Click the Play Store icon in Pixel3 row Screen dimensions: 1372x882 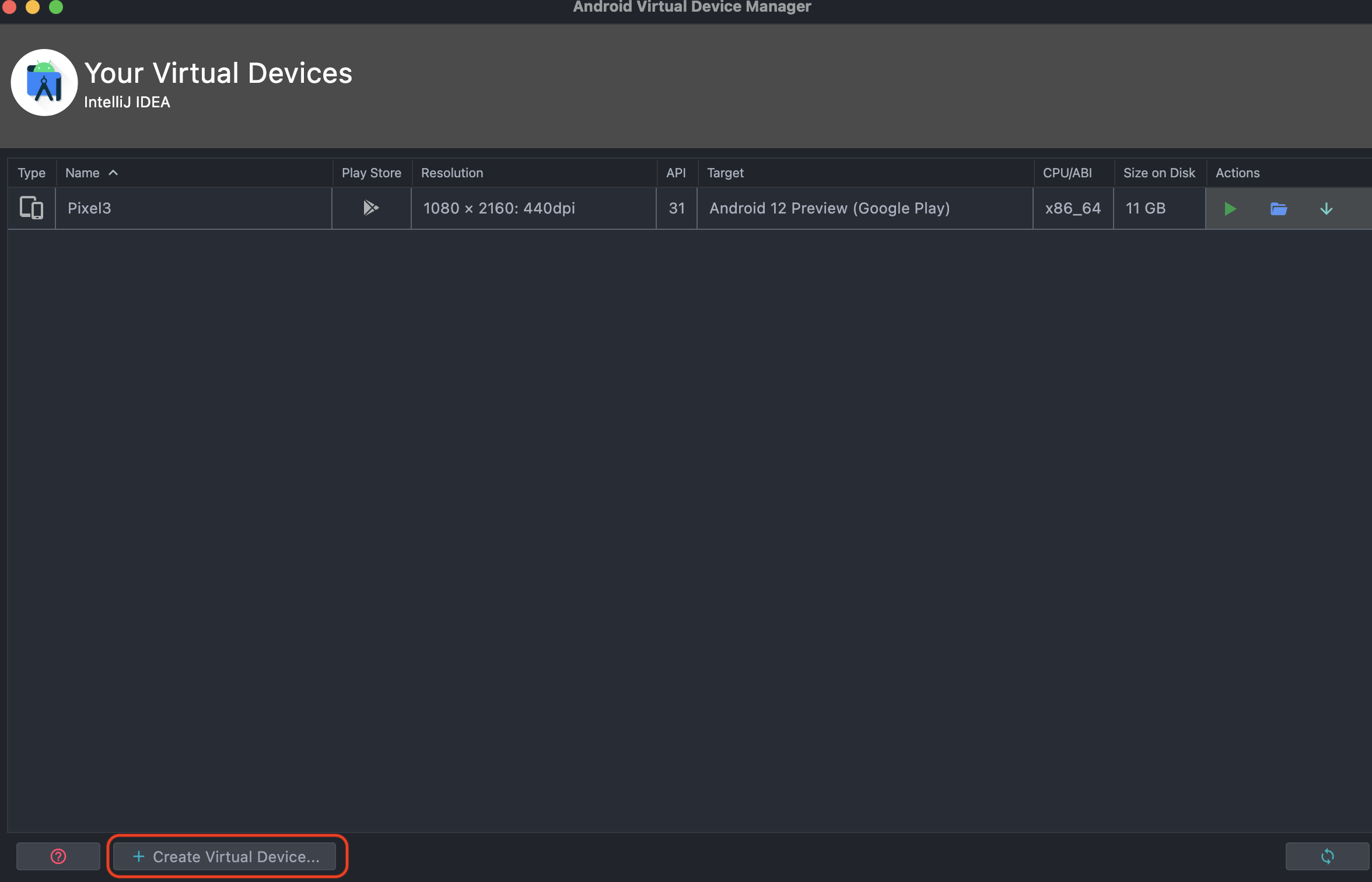click(371, 208)
